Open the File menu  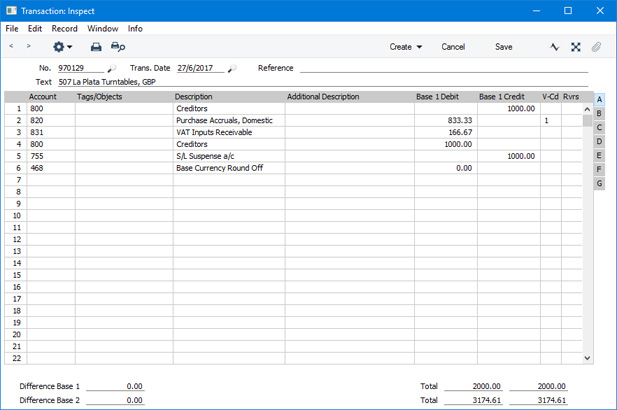(12, 29)
